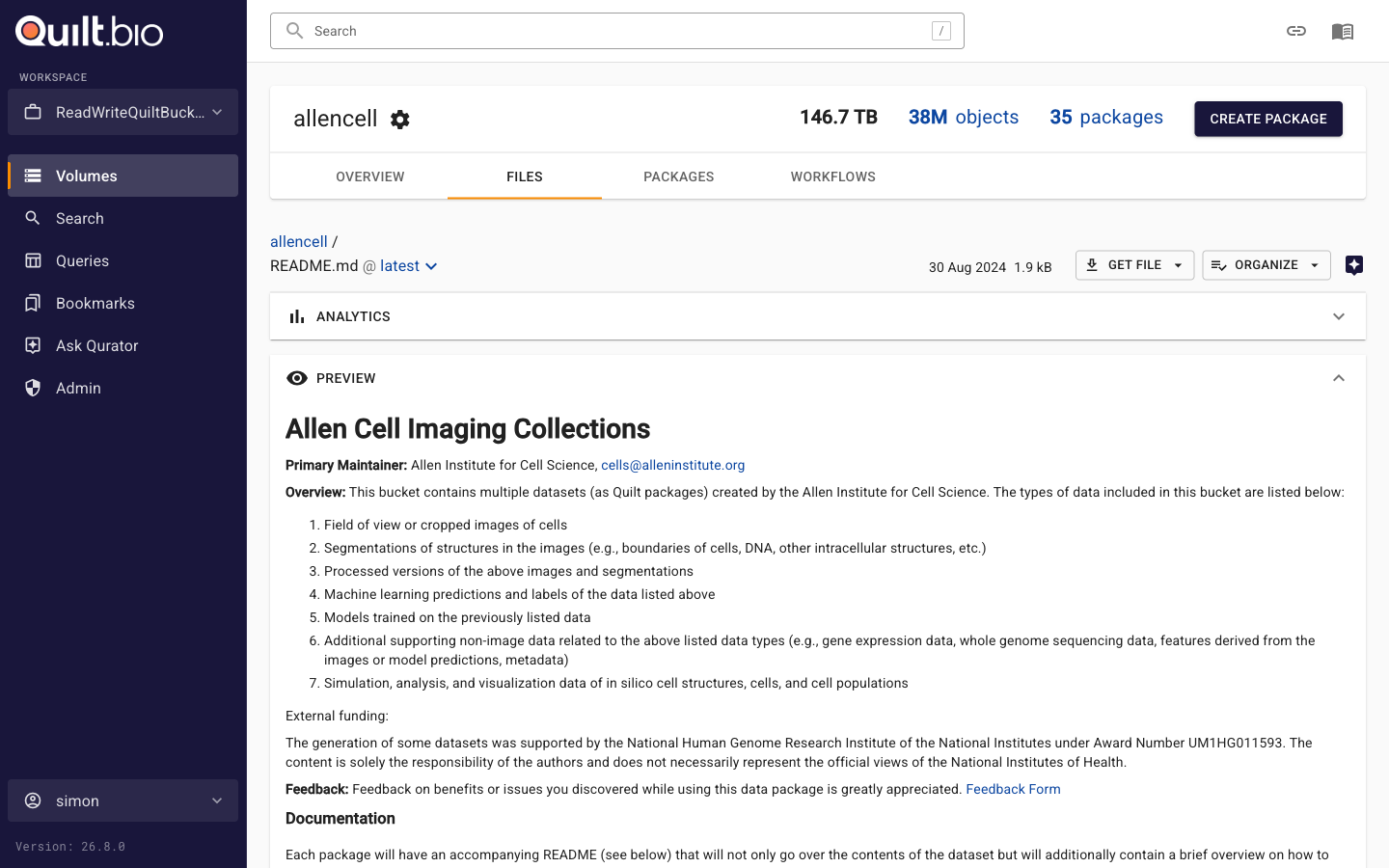Open the latest version dropdown
This screenshot has height=868, width=1389.
pos(409,266)
